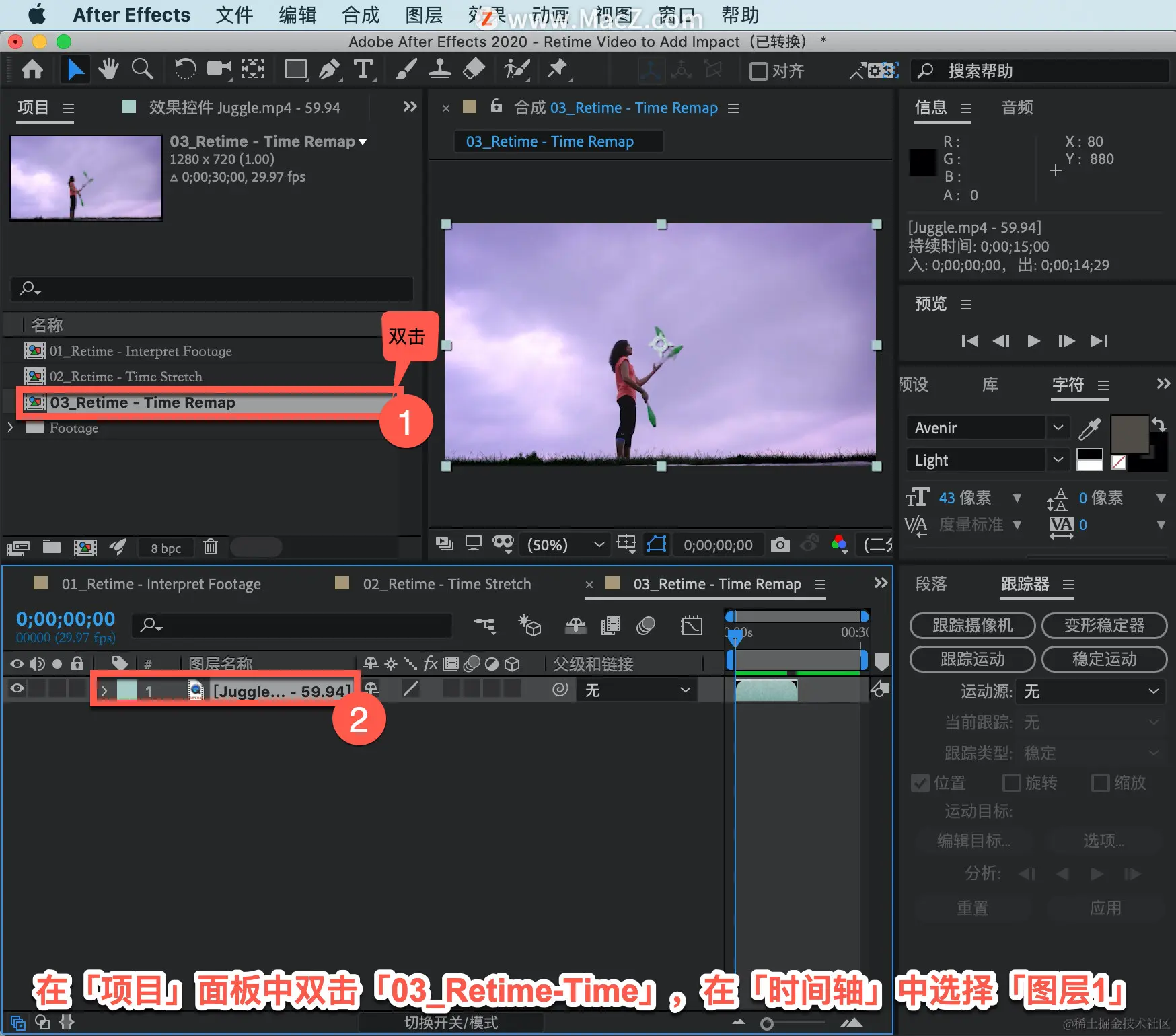Select the Rotation tool
The image size is (1176, 1036).
(x=185, y=69)
